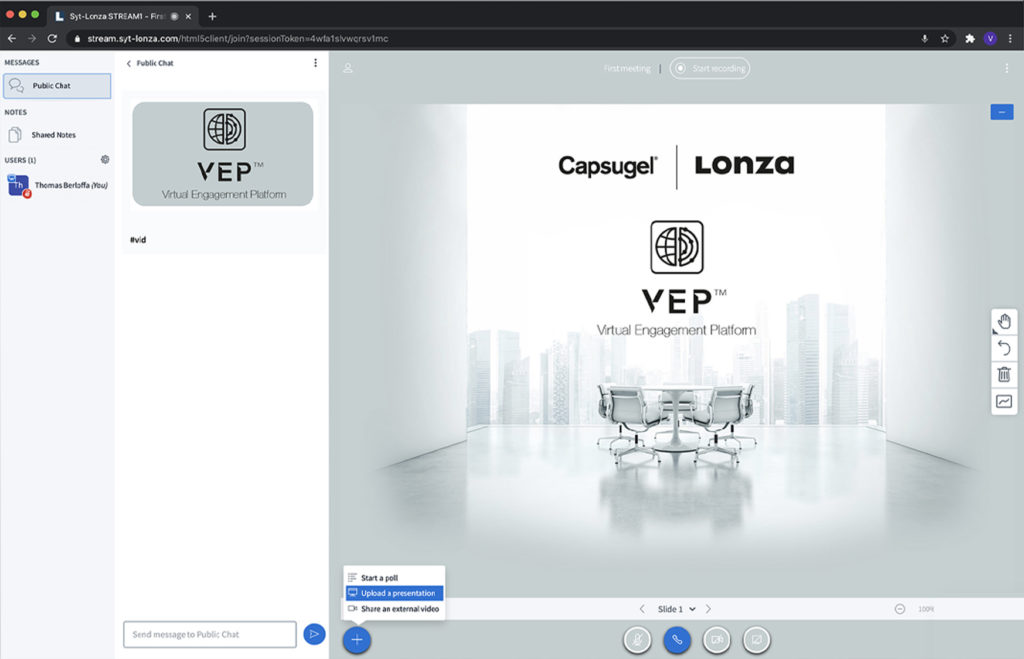
Task: Select the hand pan tool
Action: 1004,321
